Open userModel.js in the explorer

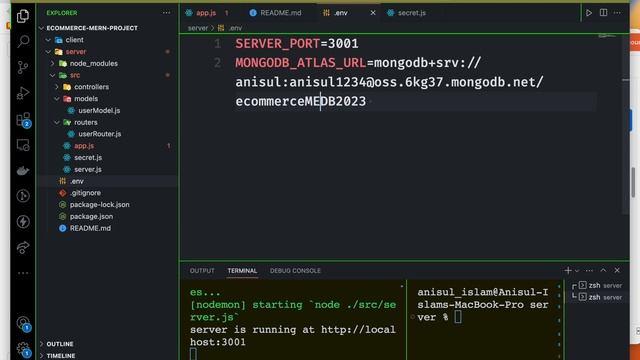coord(108,110)
